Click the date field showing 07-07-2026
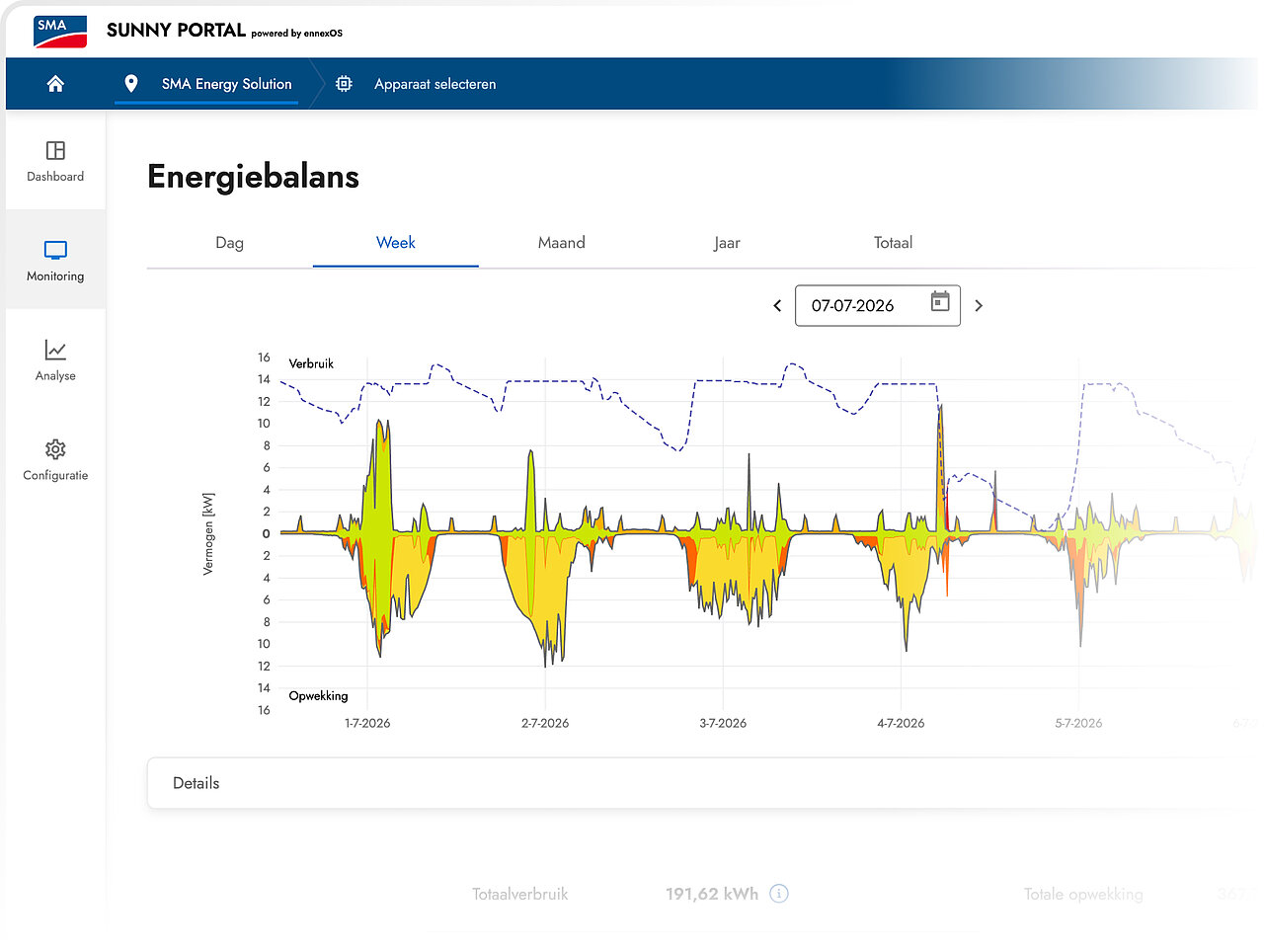 (x=878, y=306)
